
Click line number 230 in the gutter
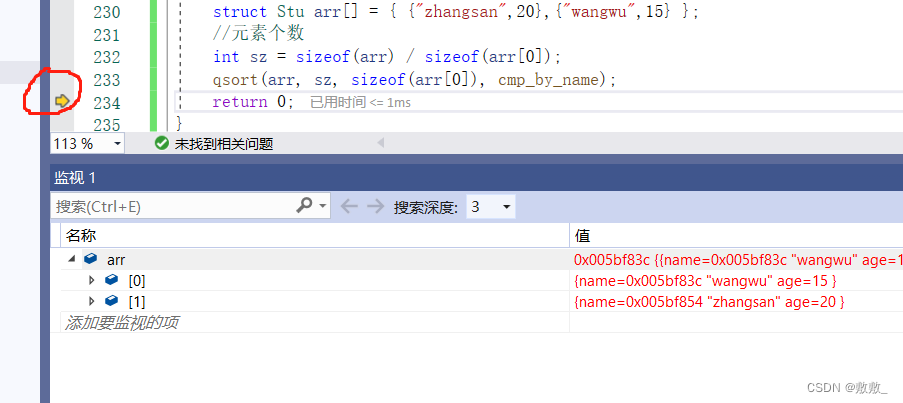point(107,12)
